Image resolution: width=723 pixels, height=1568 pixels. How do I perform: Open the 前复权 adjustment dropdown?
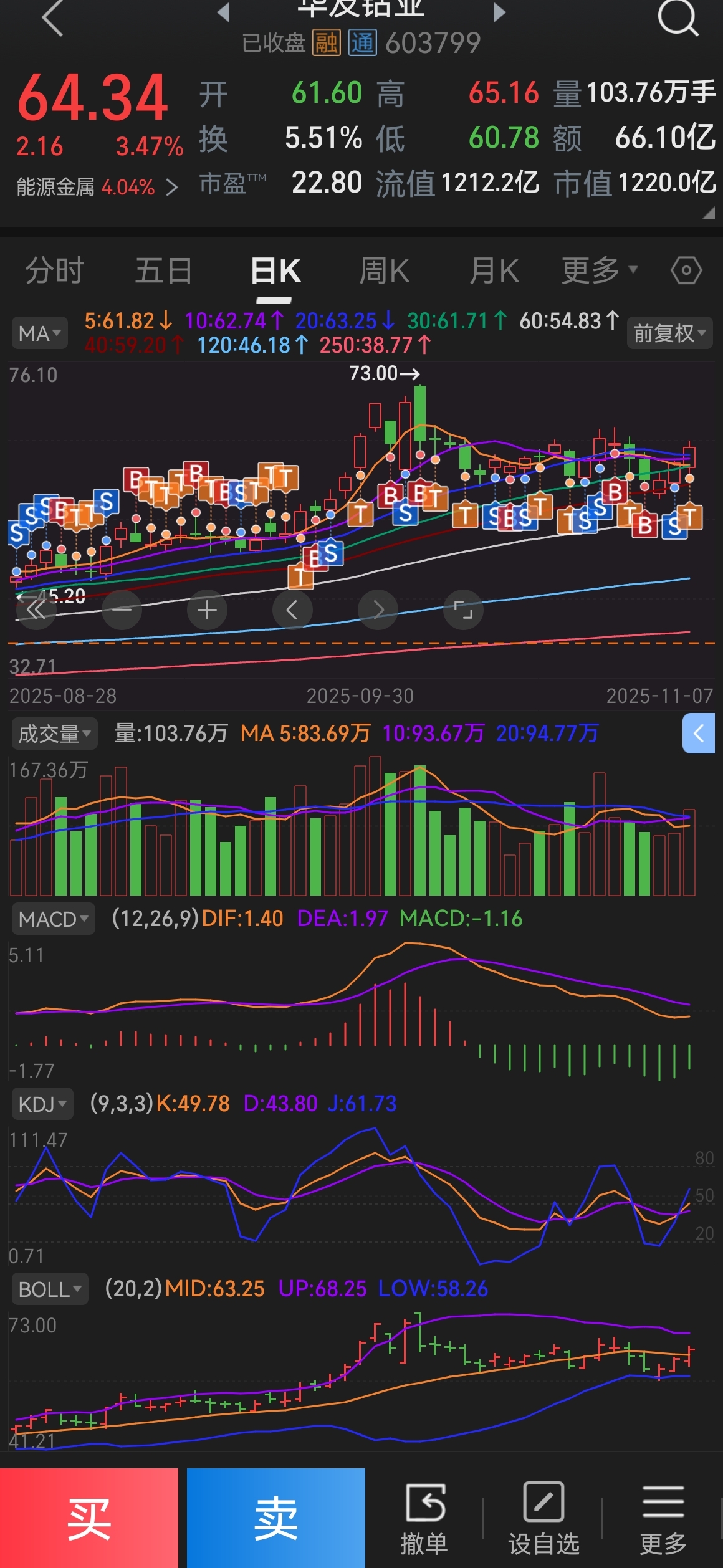669,333
